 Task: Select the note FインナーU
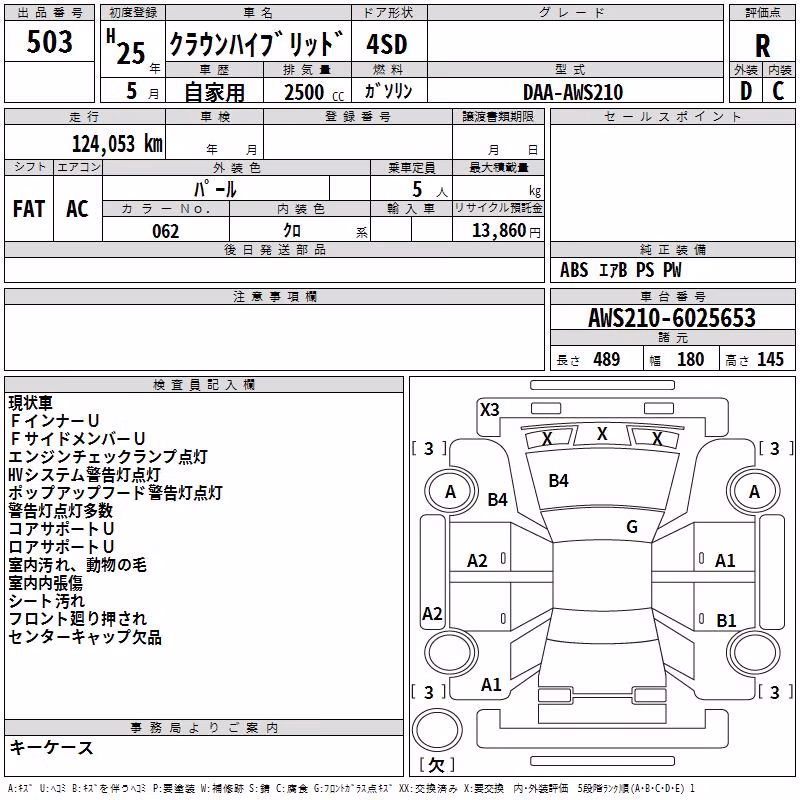54,421
